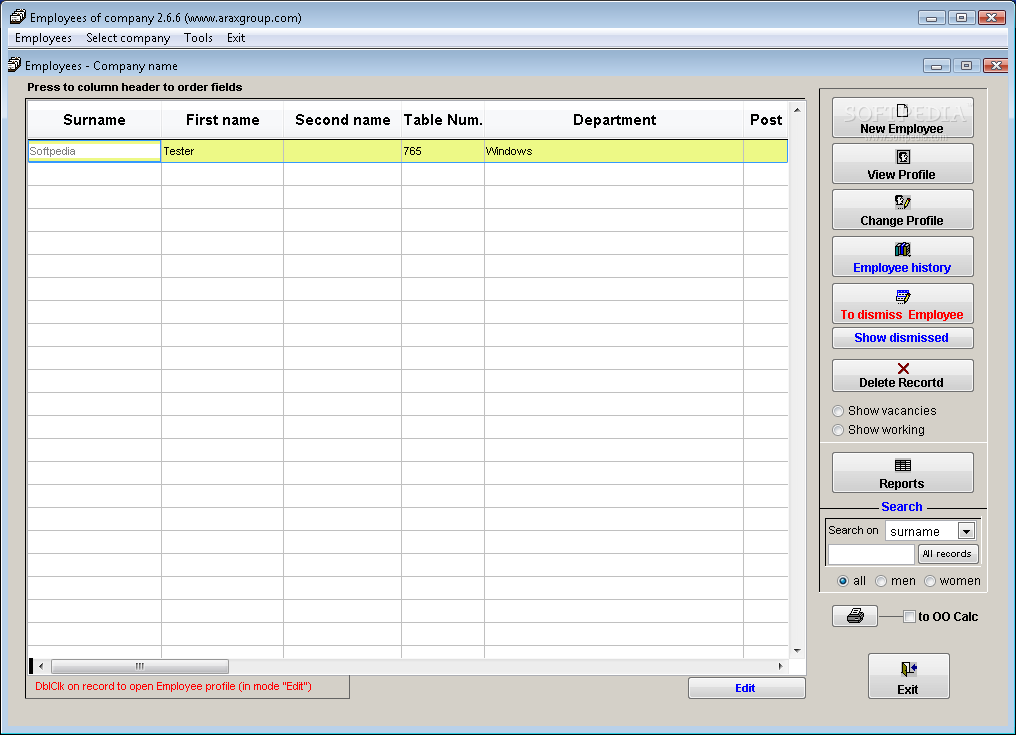Sort by Department column header
The height and width of the screenshot is (735, 1016).
(614, 120)
